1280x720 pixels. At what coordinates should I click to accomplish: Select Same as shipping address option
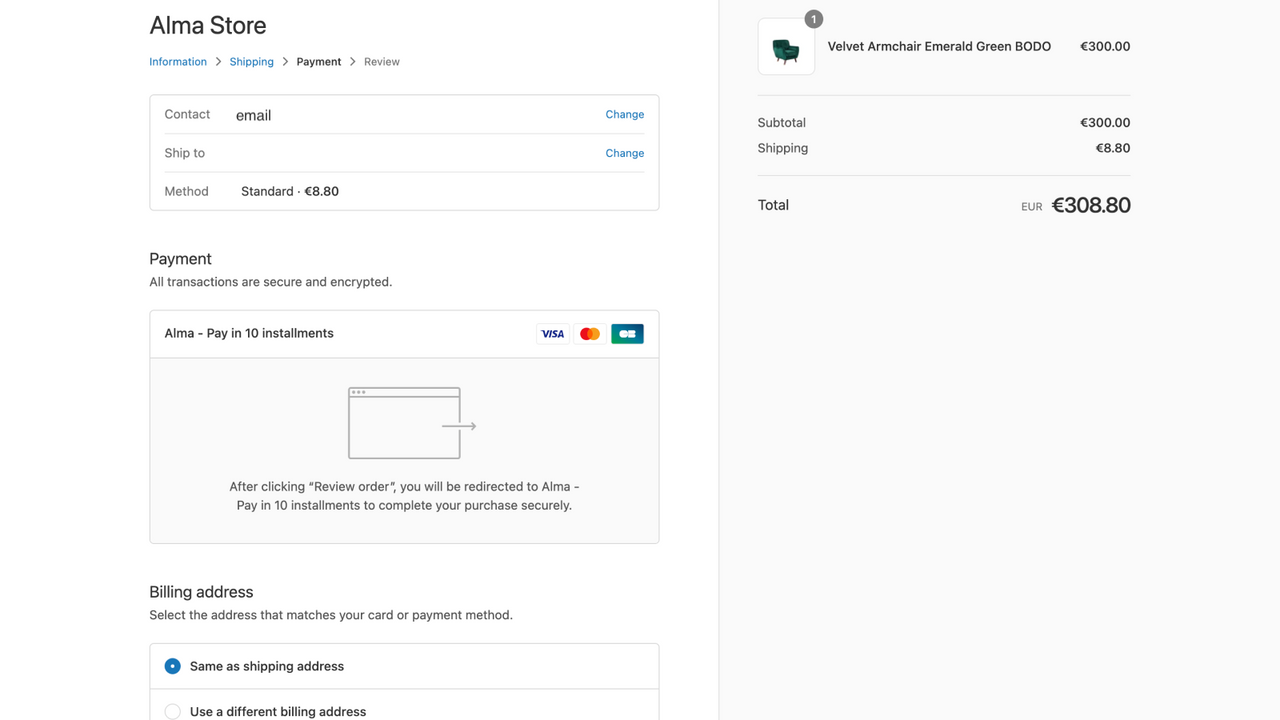point(404,666)
